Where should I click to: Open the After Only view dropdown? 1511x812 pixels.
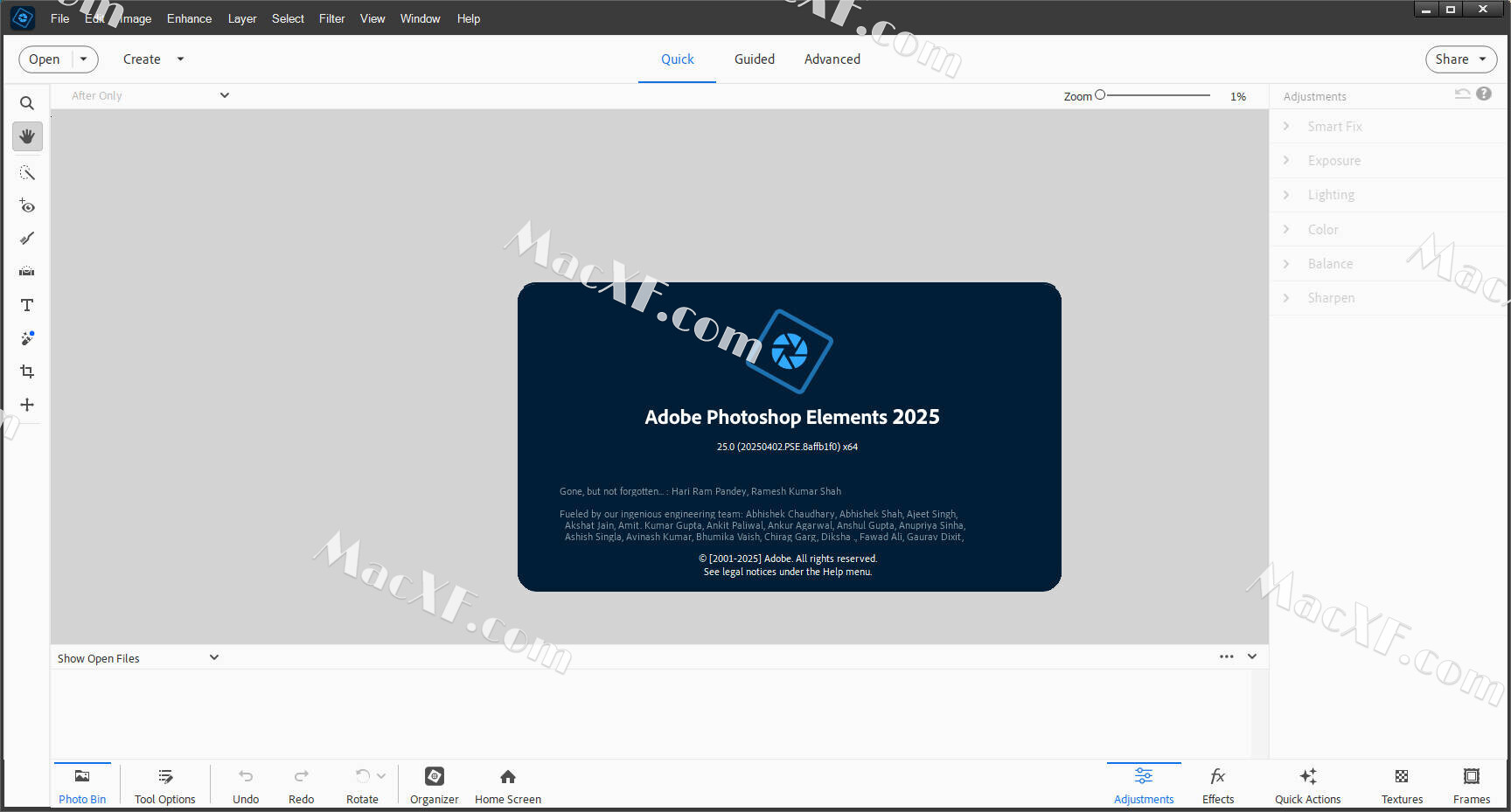(150, 95)
